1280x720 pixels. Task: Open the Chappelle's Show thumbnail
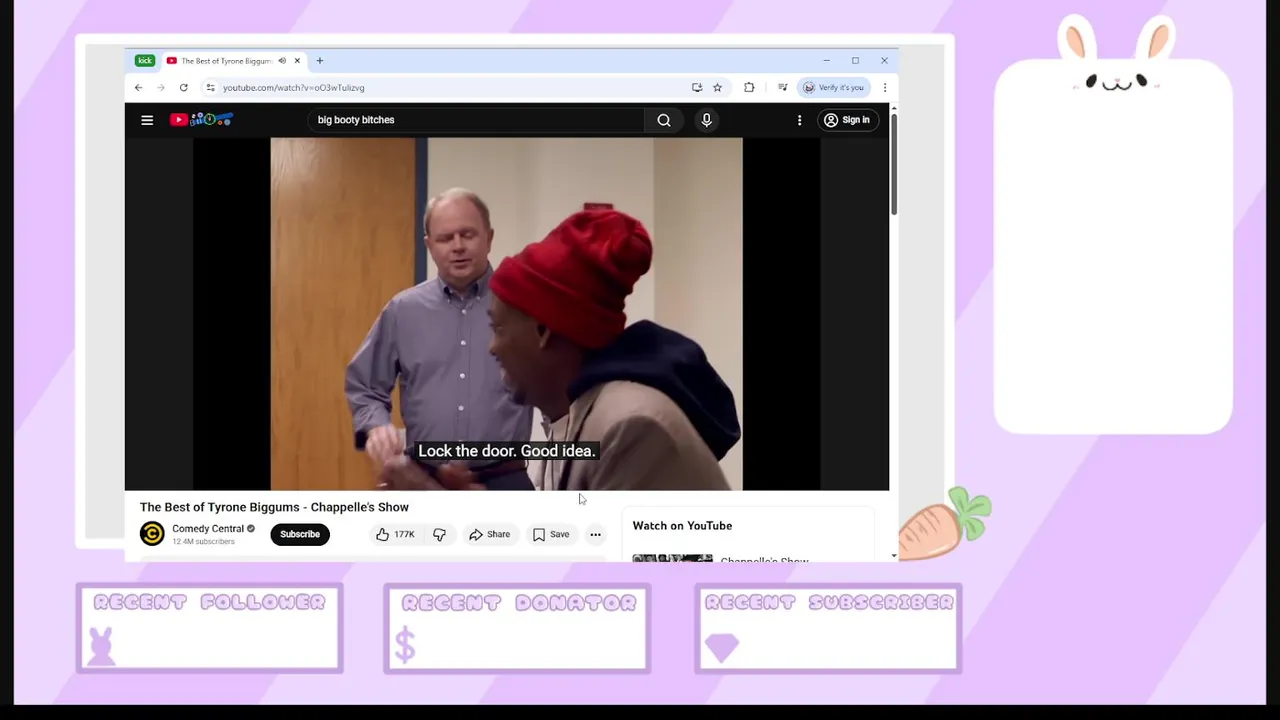pyautogui.click(x=673, y=557)
